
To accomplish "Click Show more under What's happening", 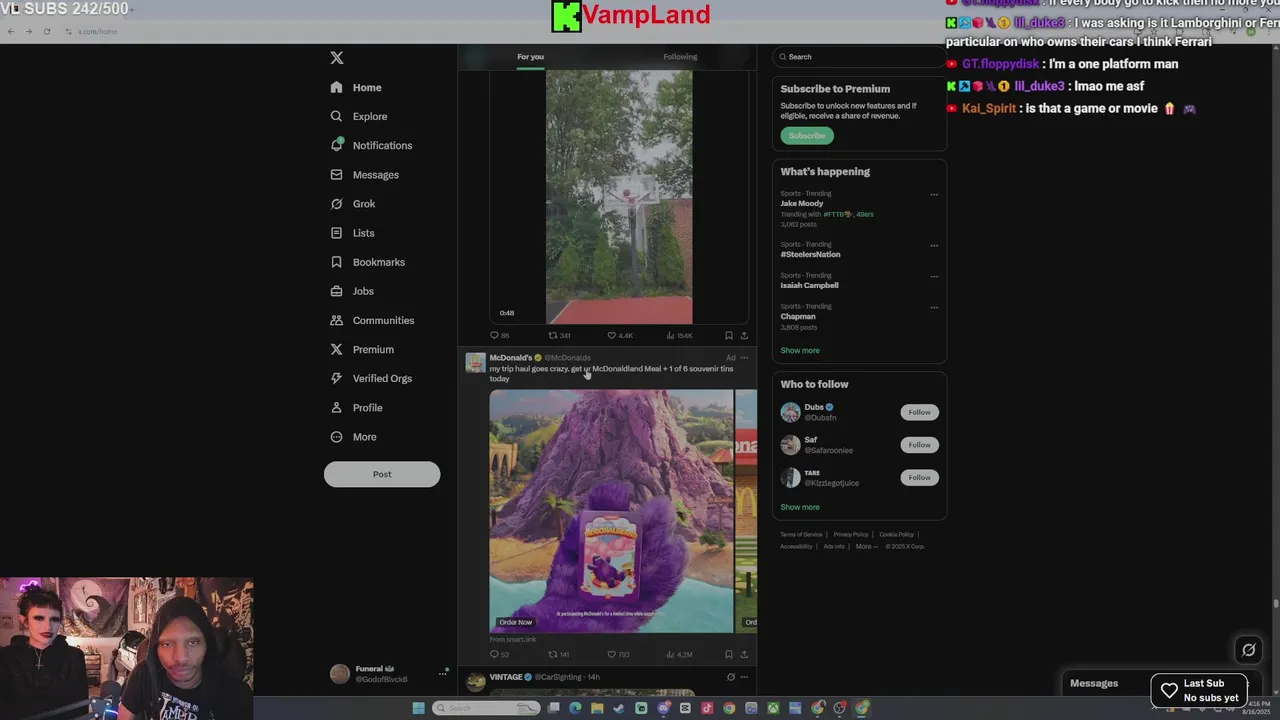I will tap(800, 351).
